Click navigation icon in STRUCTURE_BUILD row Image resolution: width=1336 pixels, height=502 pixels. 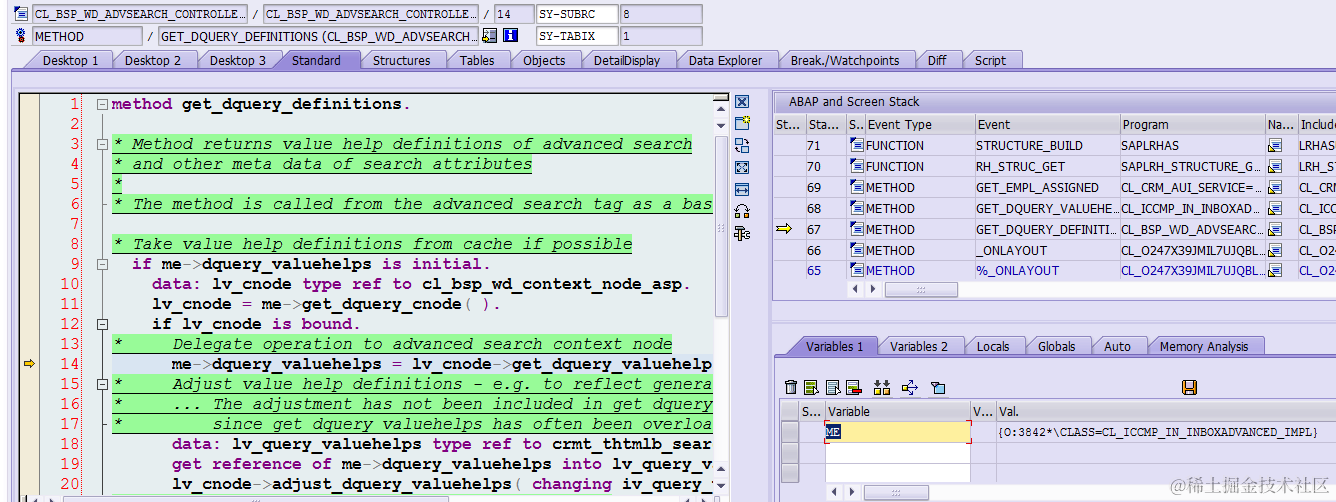pos(1275,146)
